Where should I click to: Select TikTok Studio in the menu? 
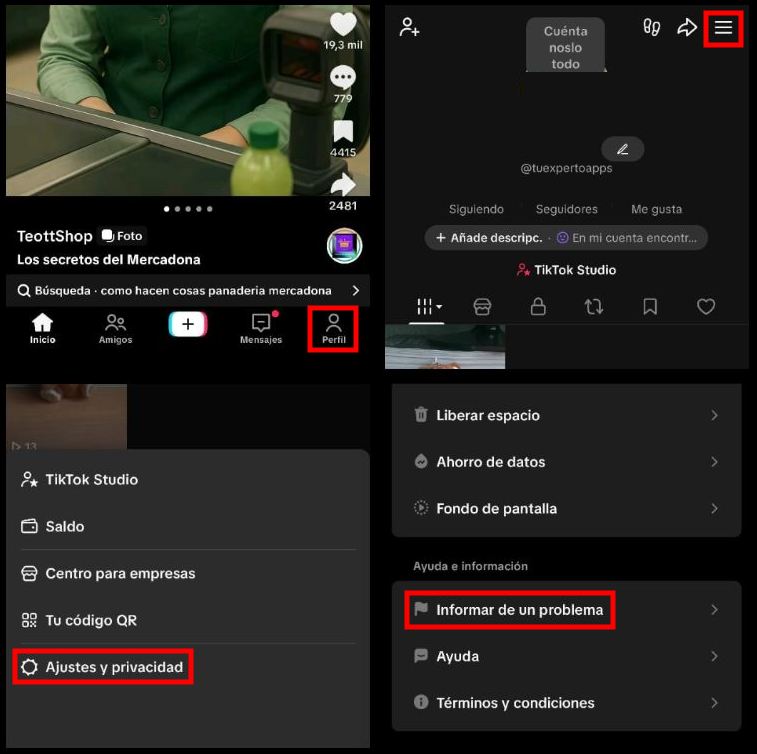coord(92,479)
